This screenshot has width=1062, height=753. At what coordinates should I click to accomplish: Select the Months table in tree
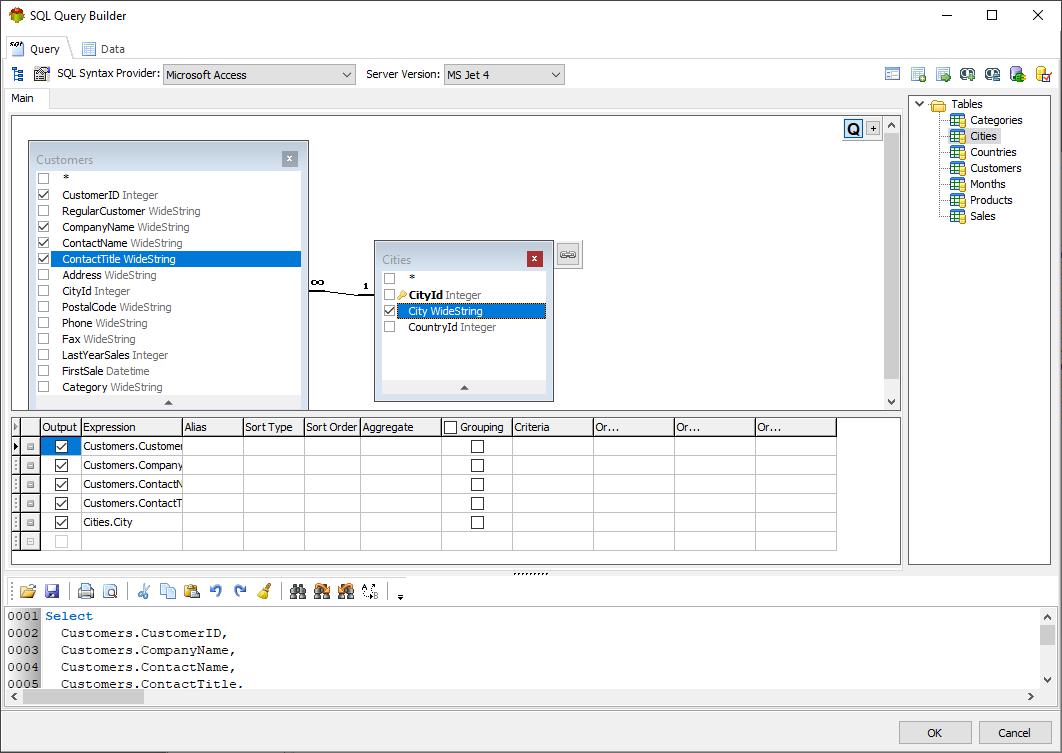(x=987, y=184)
